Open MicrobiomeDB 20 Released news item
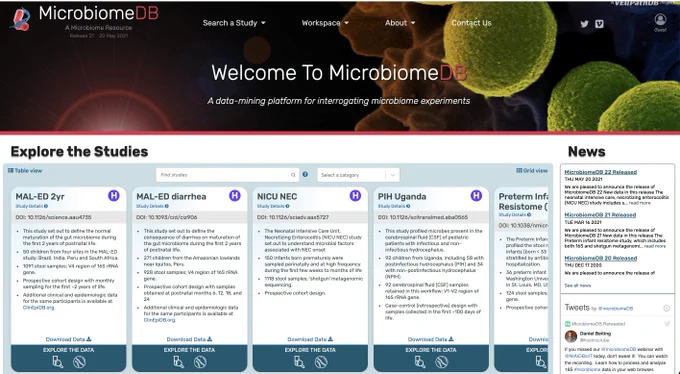The image size is (680, 374). tap(601, 258)
